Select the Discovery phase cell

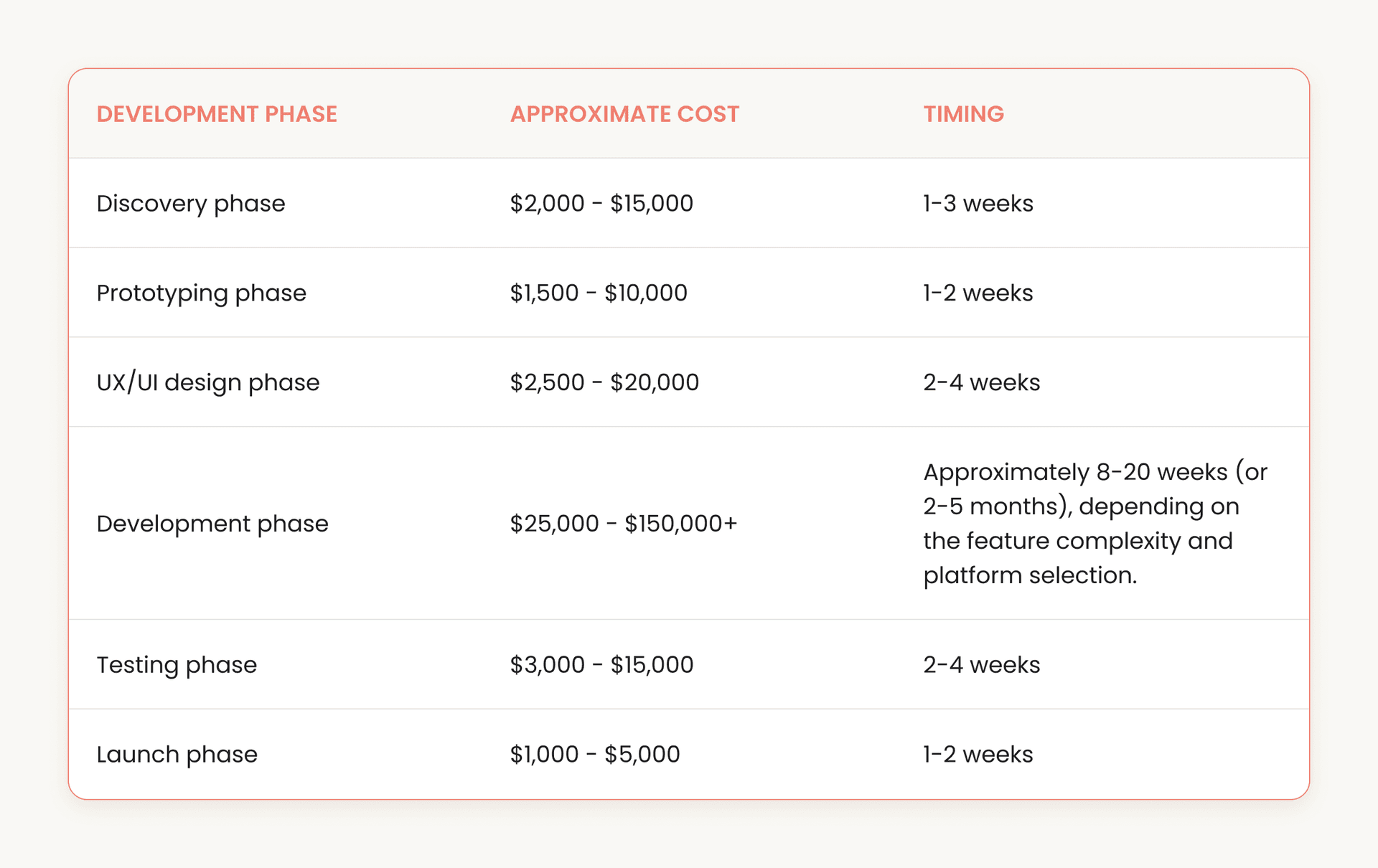pyautogui.click(x=191, y=204)
